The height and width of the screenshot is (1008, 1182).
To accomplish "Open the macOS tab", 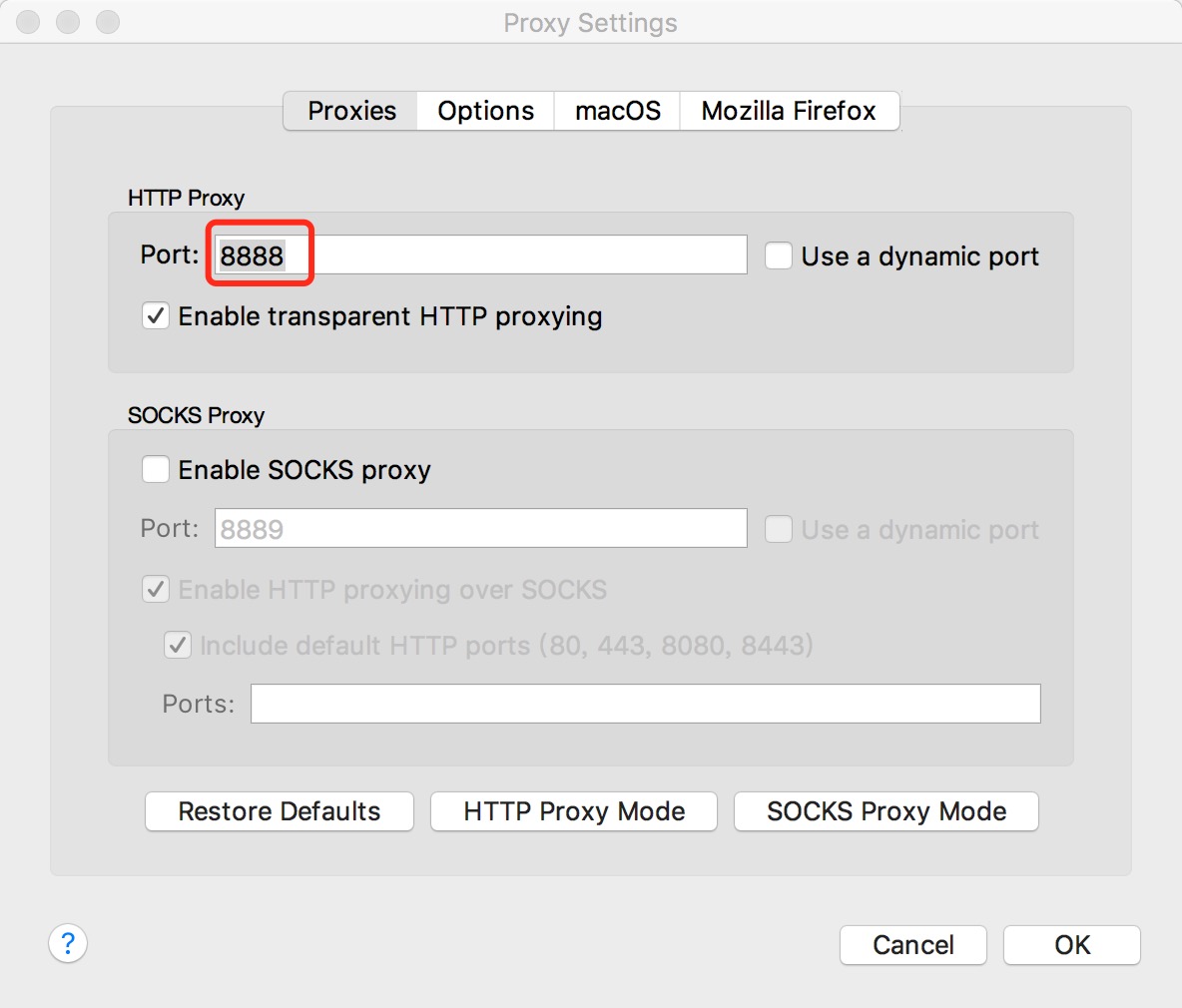I will click(617, 111).
